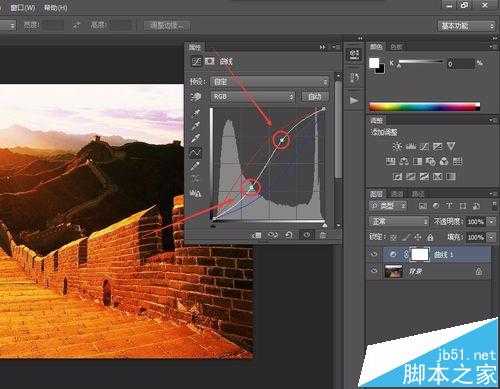This screenshot has height=389, width=500.
Task: Open the 不透明度 opacity slider arrow
Action: (x=491, y=221)
